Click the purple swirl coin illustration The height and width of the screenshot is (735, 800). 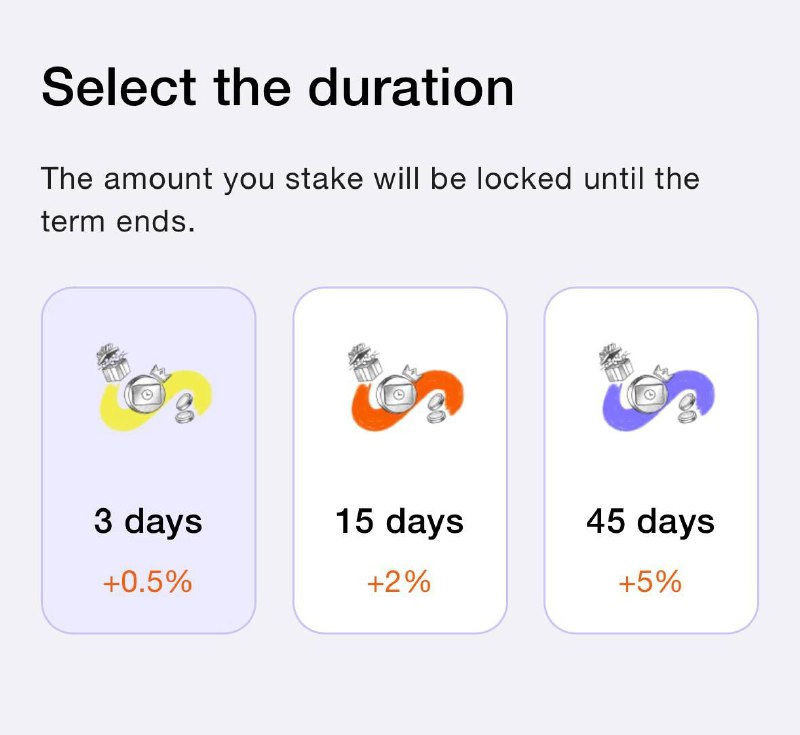tap(657, 387)
